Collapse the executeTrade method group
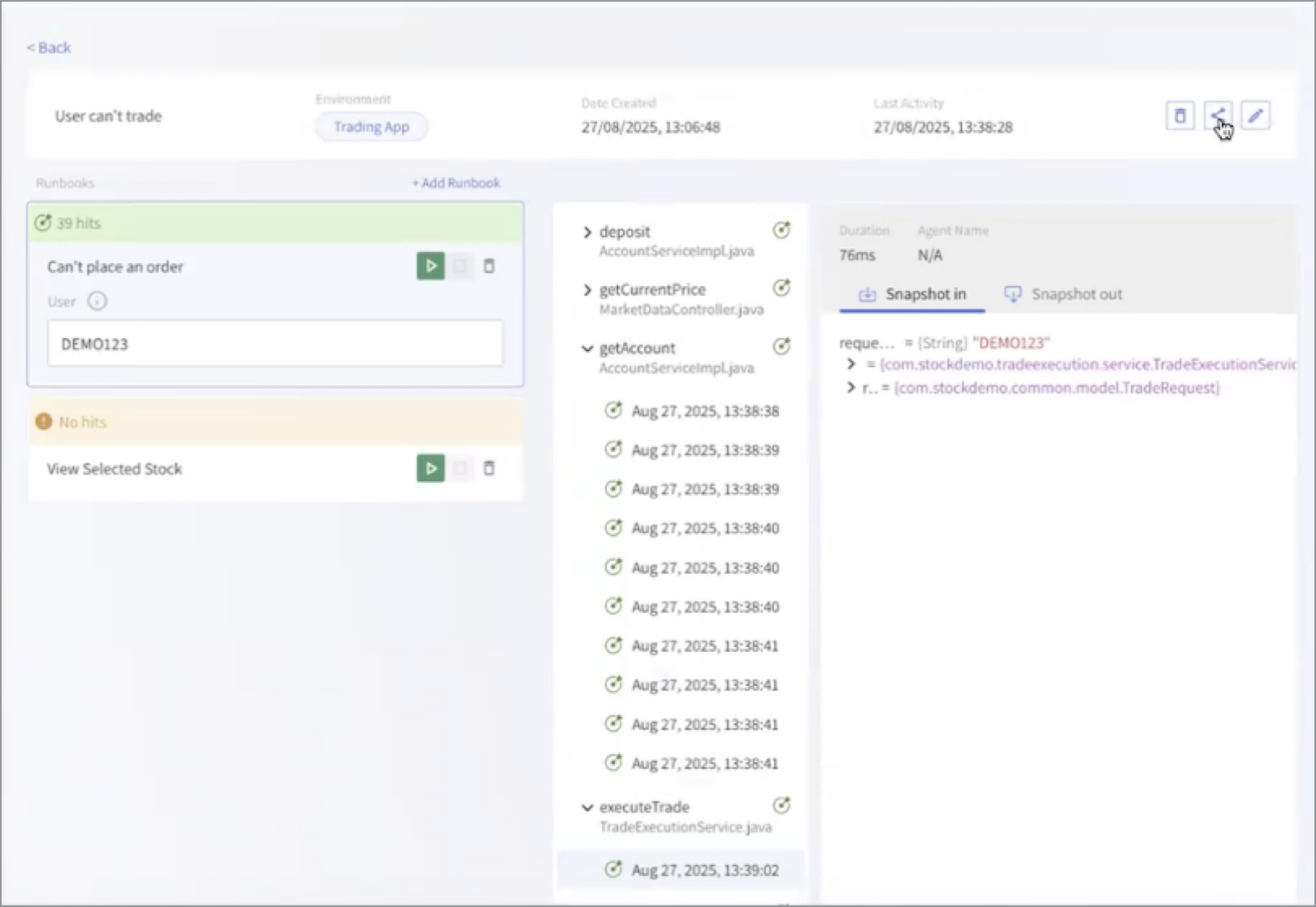Image resolution: width=1316 pixels, height=907 pixels. 587,808
